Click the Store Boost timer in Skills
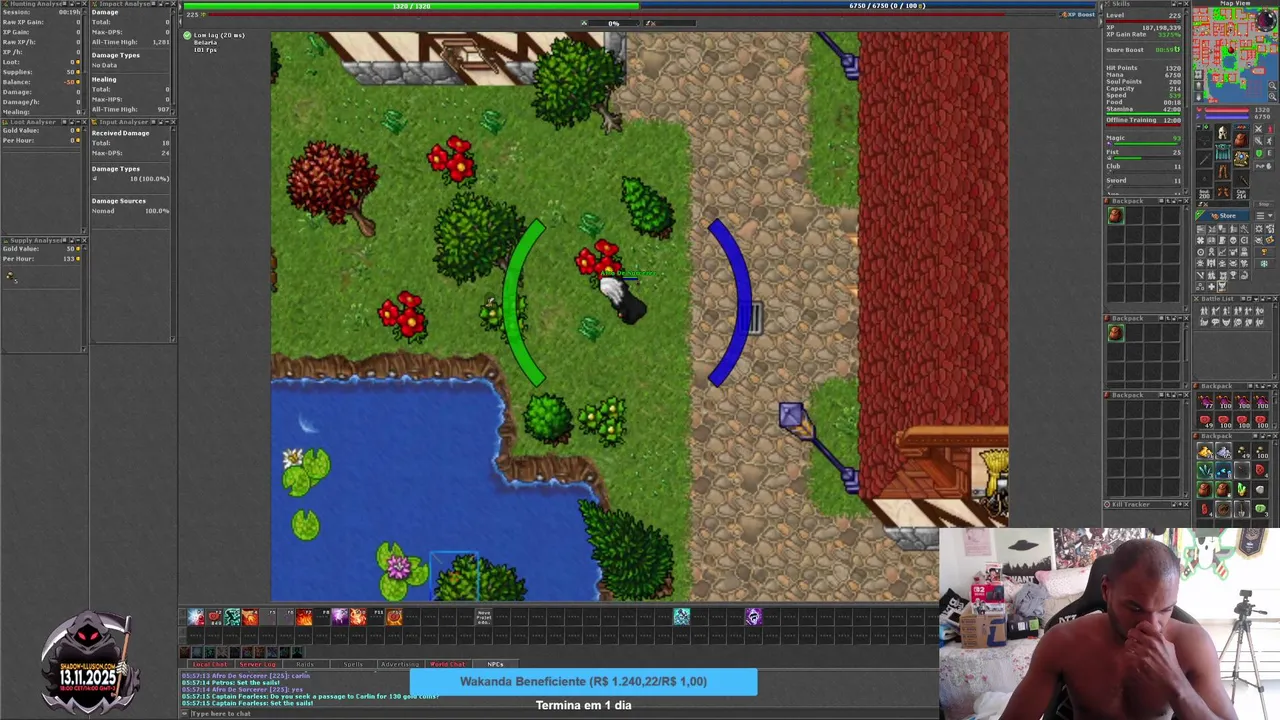Viewport: 1280px width, 720px height. pyautogui.click(x=1143, y=50)
